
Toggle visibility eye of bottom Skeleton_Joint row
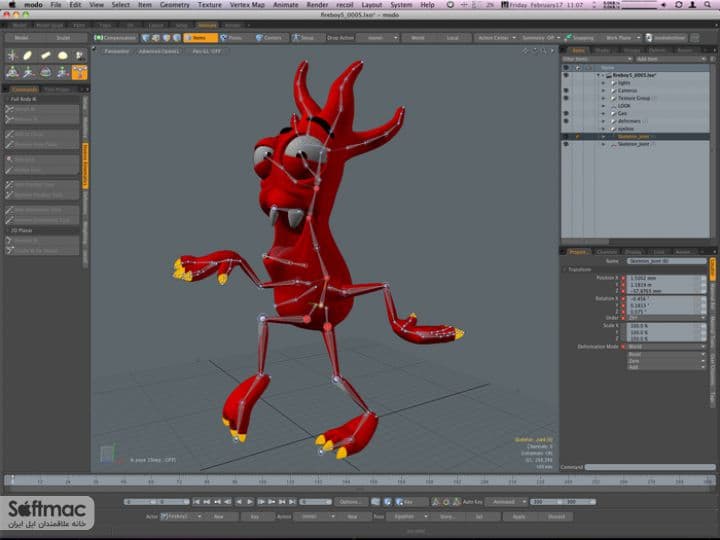(566, 144)
